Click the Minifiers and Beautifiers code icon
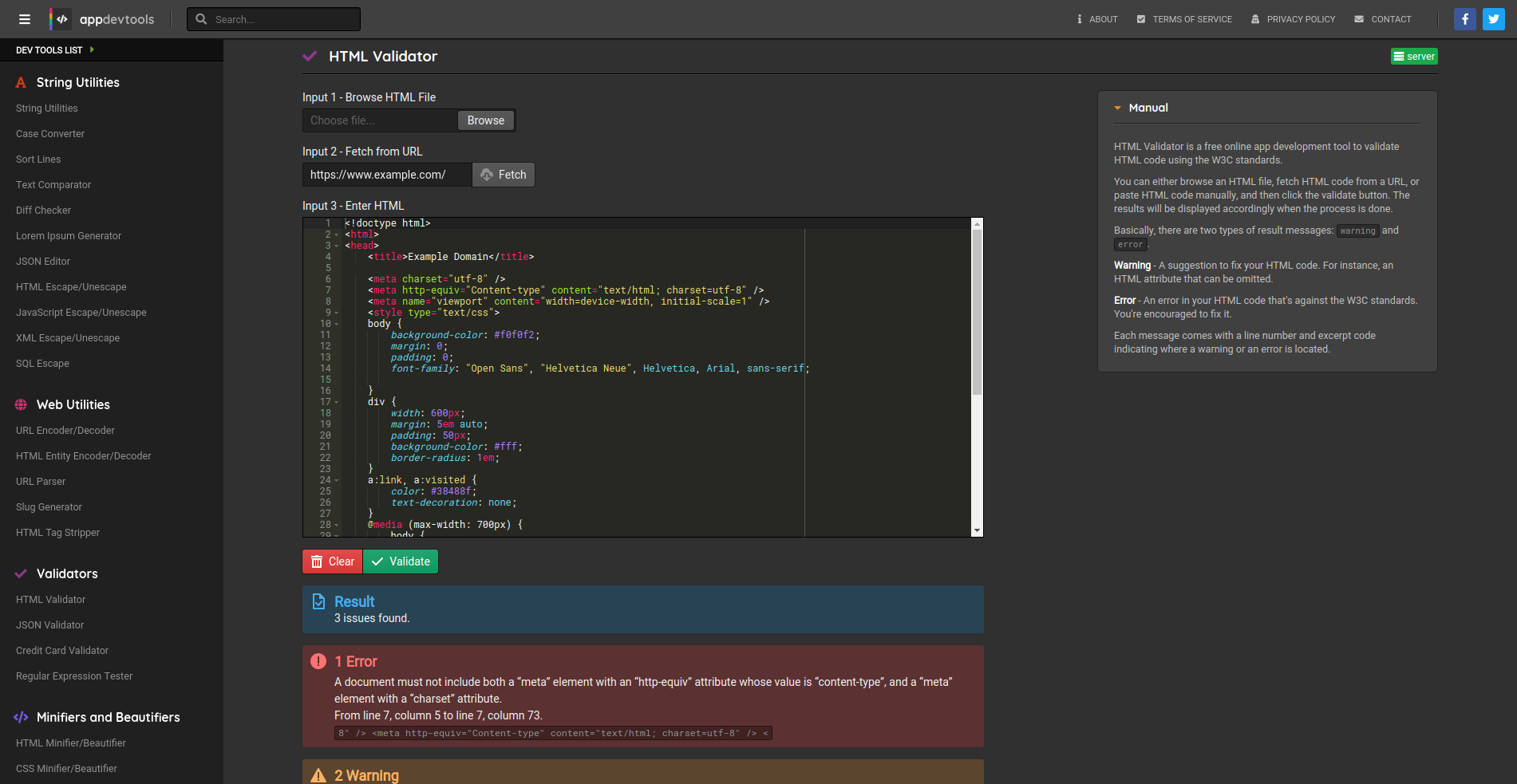The width and height of the screenshot is (1517, 784). pyautogui.click(x=21, y=718)
